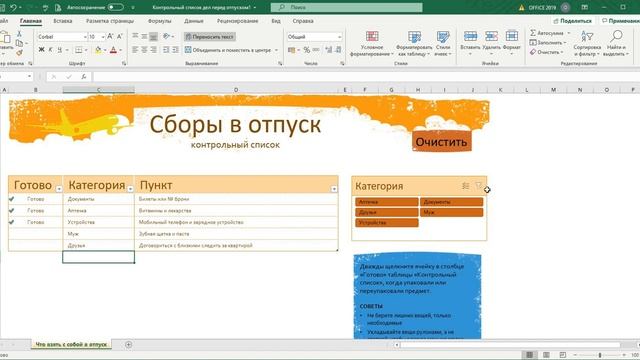
Task: Increase the cell indent
Action: [176, 50]
